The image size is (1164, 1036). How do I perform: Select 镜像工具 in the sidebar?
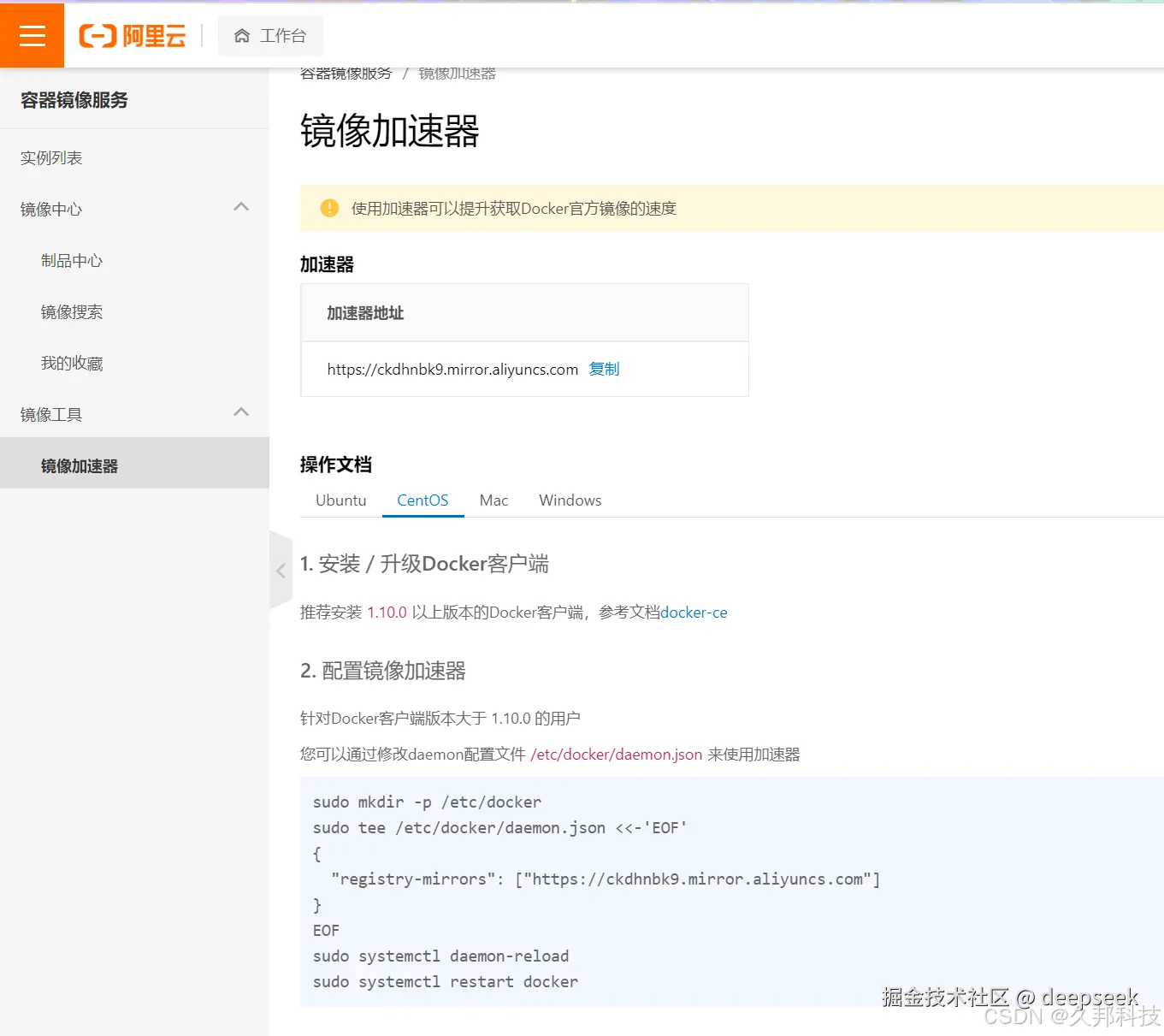[51, 415]
